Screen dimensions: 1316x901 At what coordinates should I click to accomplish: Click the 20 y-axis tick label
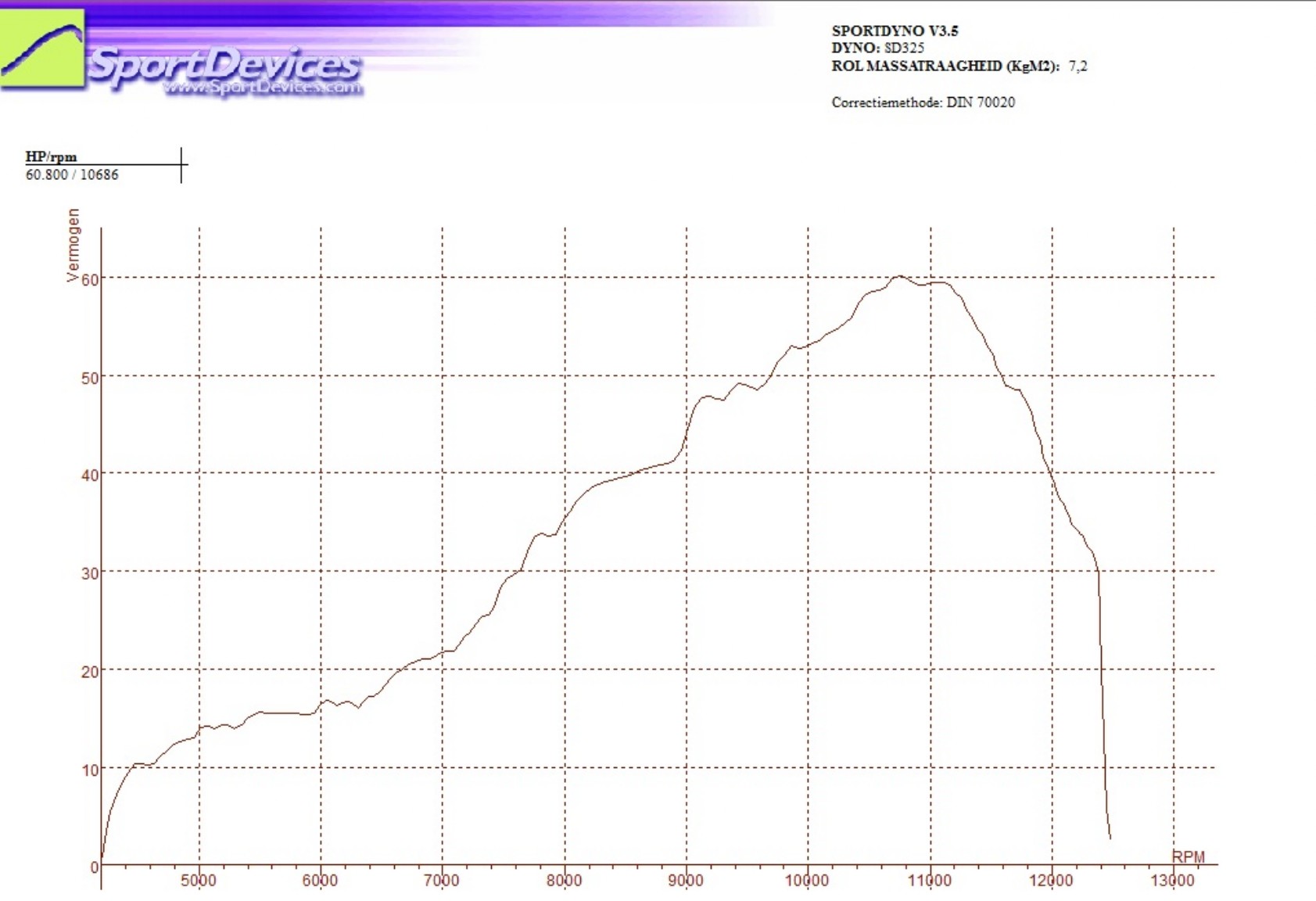pyautogui.click(x=90, y=672)
